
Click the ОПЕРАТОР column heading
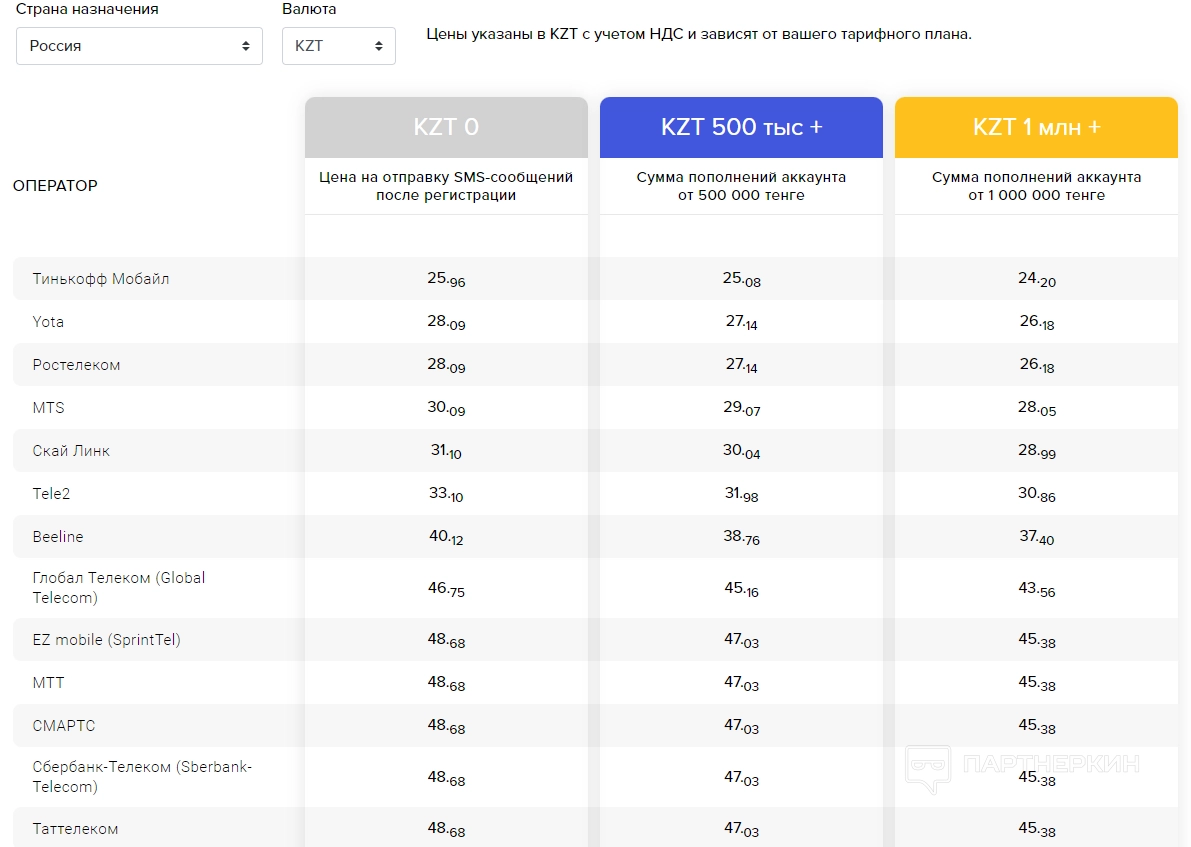pyautogui.click(x=55, y=186)
